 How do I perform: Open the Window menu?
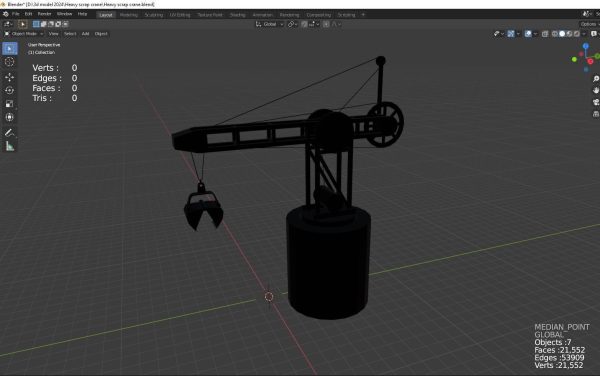tap(64, 14)
